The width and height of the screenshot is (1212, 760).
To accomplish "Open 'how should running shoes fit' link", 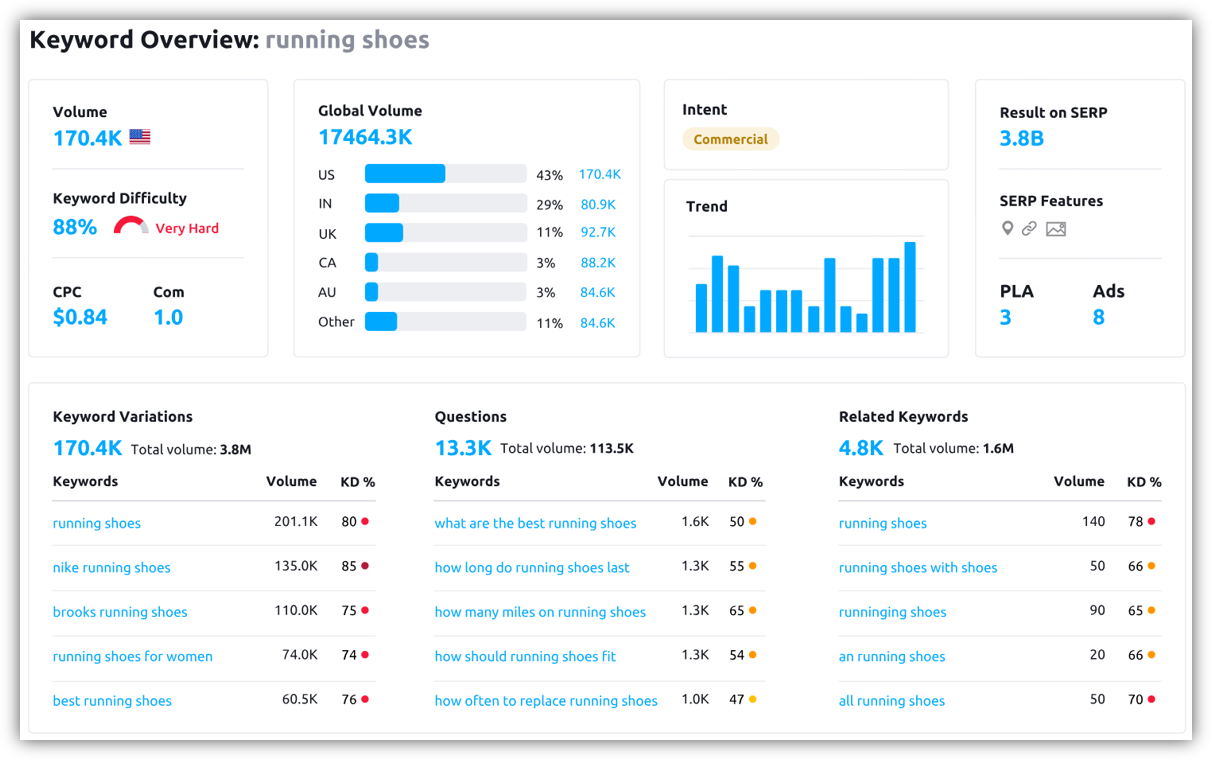I will pyautogui.click(x=525, y=656).
